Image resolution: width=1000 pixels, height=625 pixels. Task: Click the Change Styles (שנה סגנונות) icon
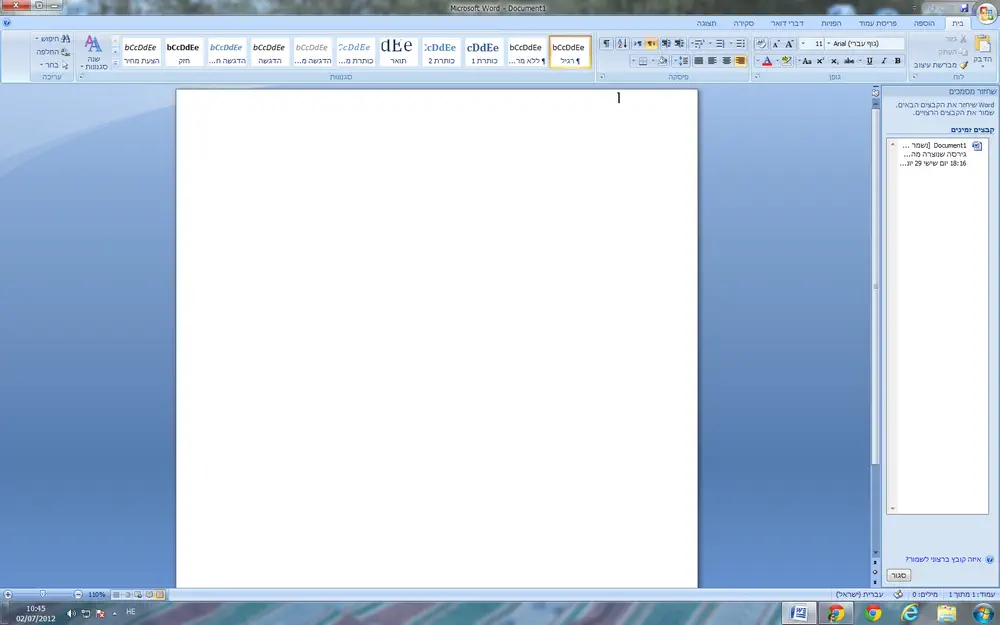pos(93,52)
